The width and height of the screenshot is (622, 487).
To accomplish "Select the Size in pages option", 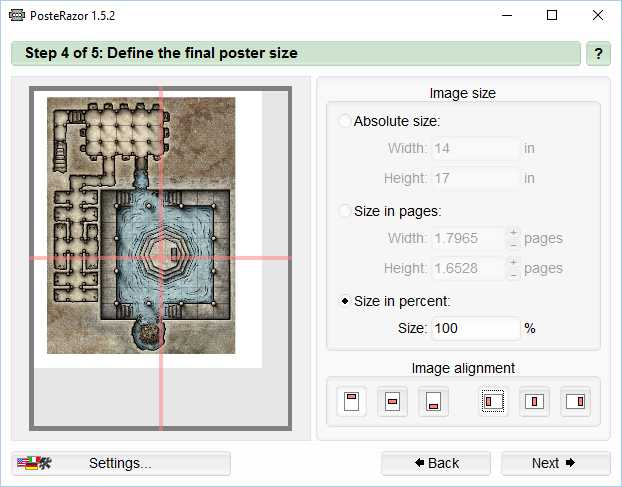I will coord(345,211).
